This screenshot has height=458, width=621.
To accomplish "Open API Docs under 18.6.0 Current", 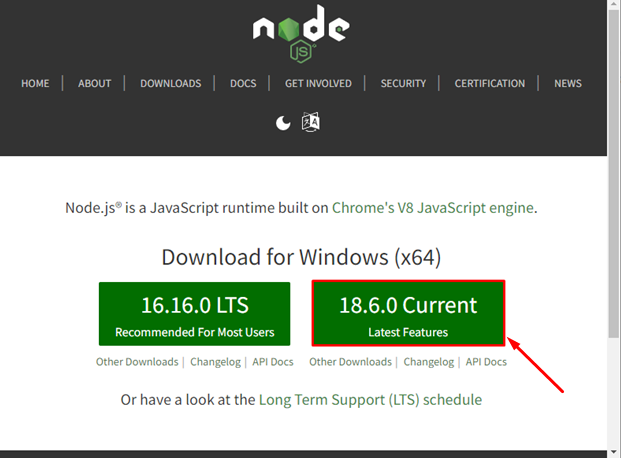I will coord(486,362).
